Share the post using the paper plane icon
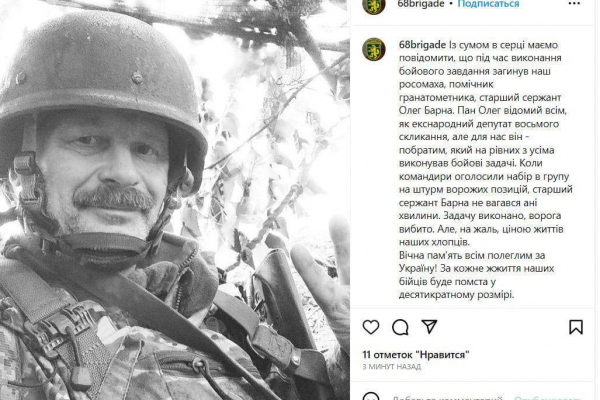Viewport: 600px width, 400px height. click(x=429, y=327)
